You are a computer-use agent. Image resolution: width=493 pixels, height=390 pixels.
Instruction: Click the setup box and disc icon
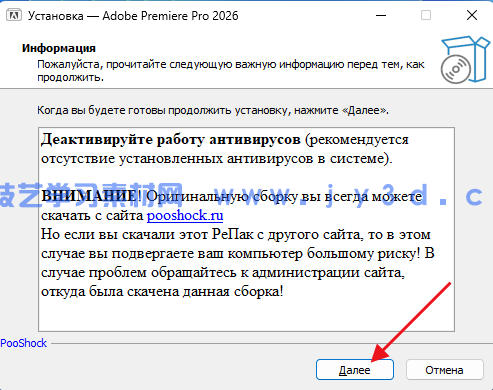pos(465,60)
